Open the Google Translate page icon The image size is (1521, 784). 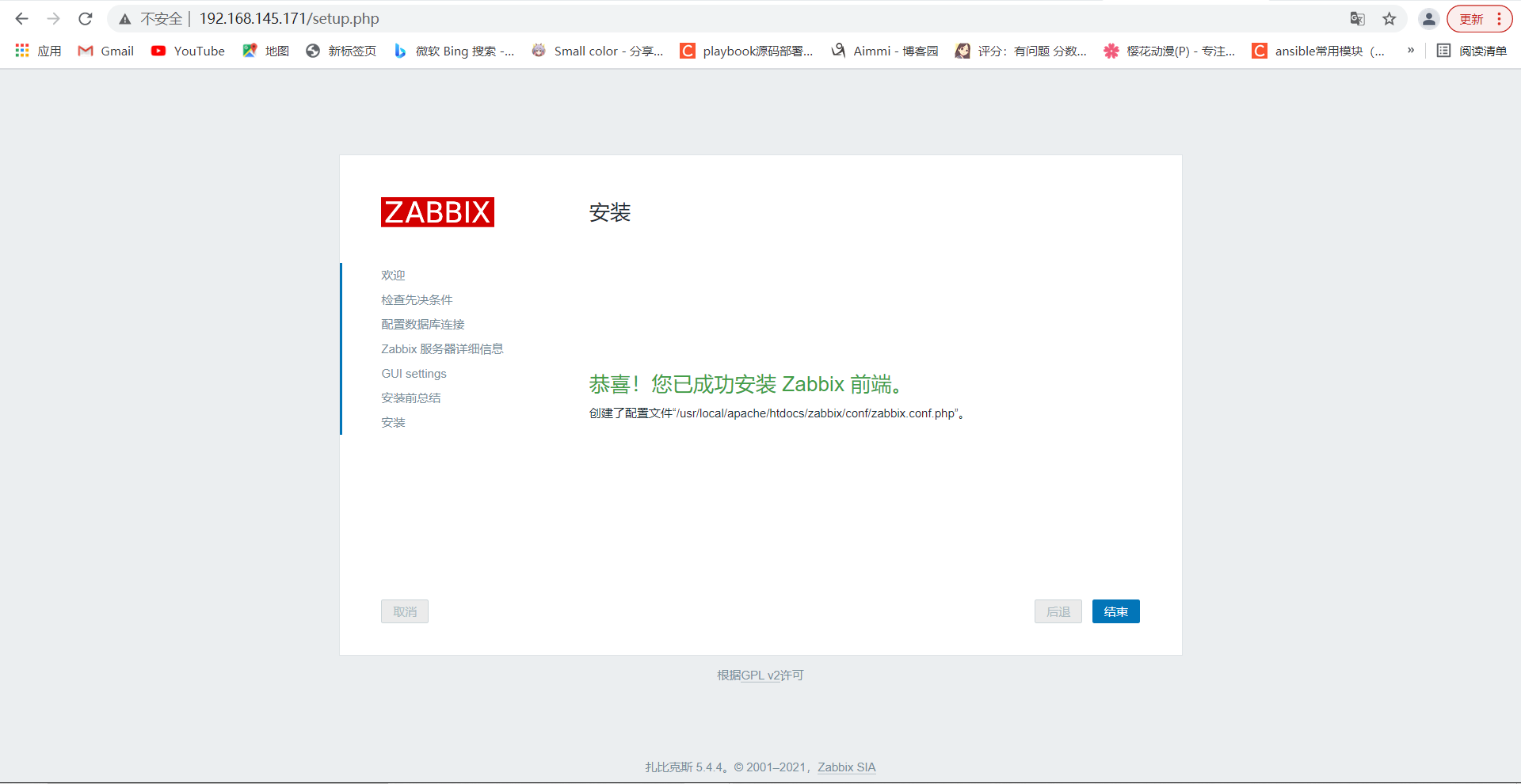click(x=1357, y=19)
